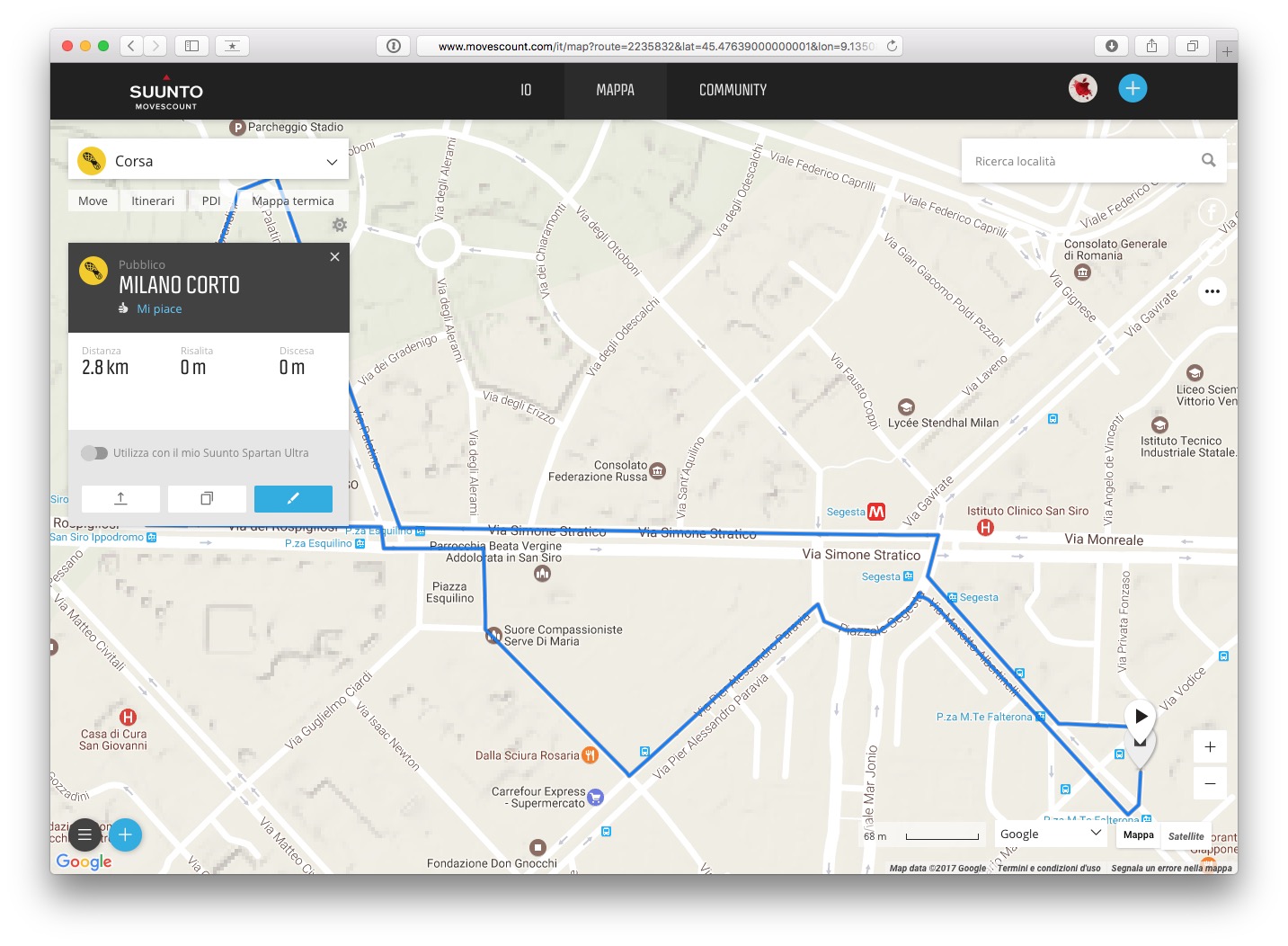Click the Fondazione Don Gnocchi marker
This screenshot has height=946, width=1288.
pyautogui.click(x=537, y=847)
